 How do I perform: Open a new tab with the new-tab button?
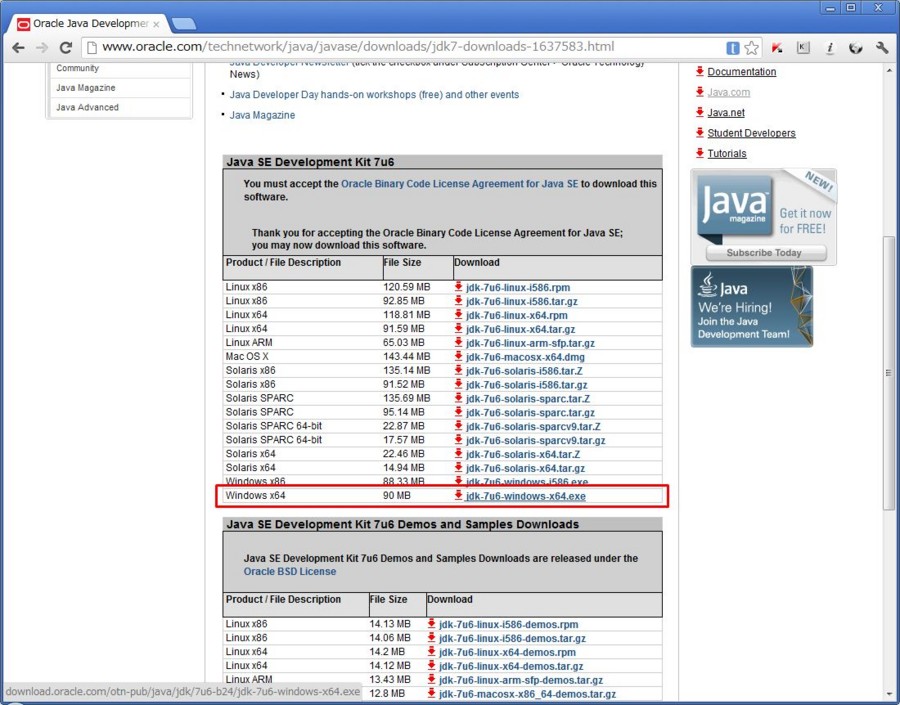click(x=184, y=24)
